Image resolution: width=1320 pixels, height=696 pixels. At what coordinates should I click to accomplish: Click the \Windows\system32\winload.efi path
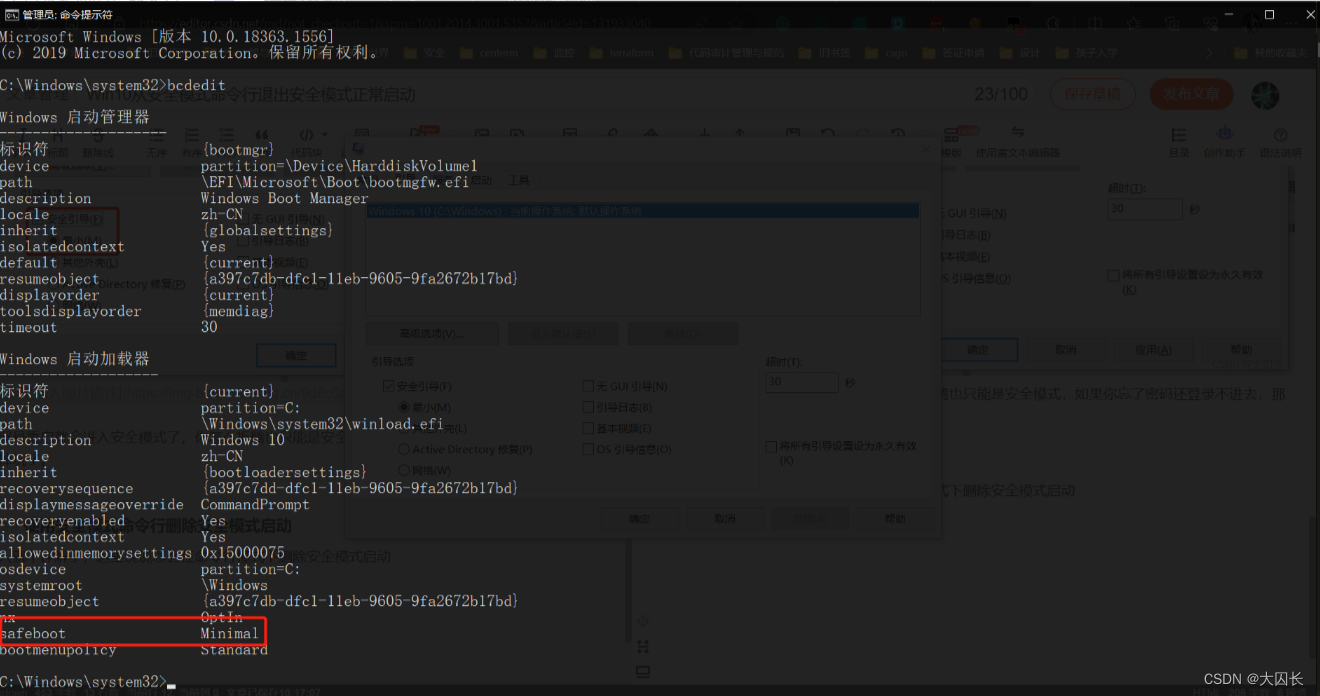click(322, 424)
